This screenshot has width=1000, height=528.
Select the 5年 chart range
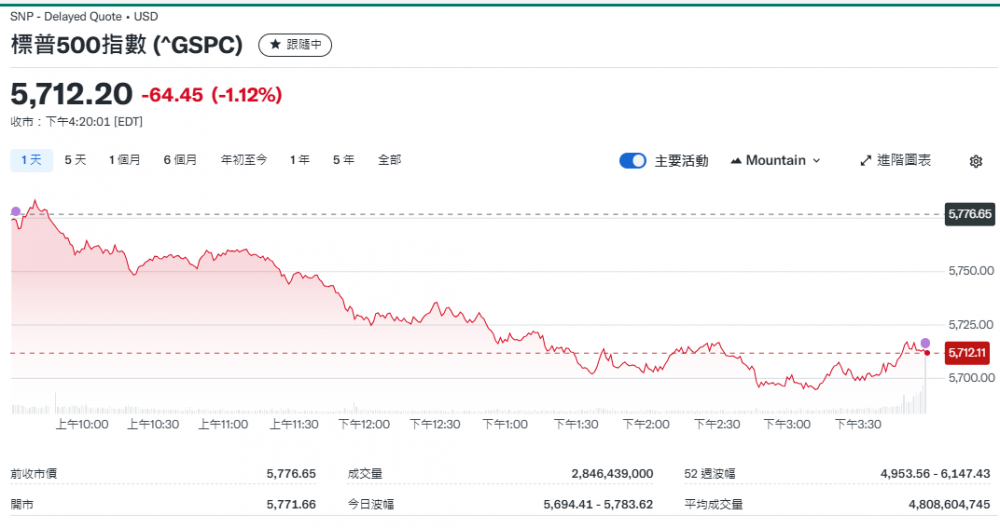[x=343, y=160]
